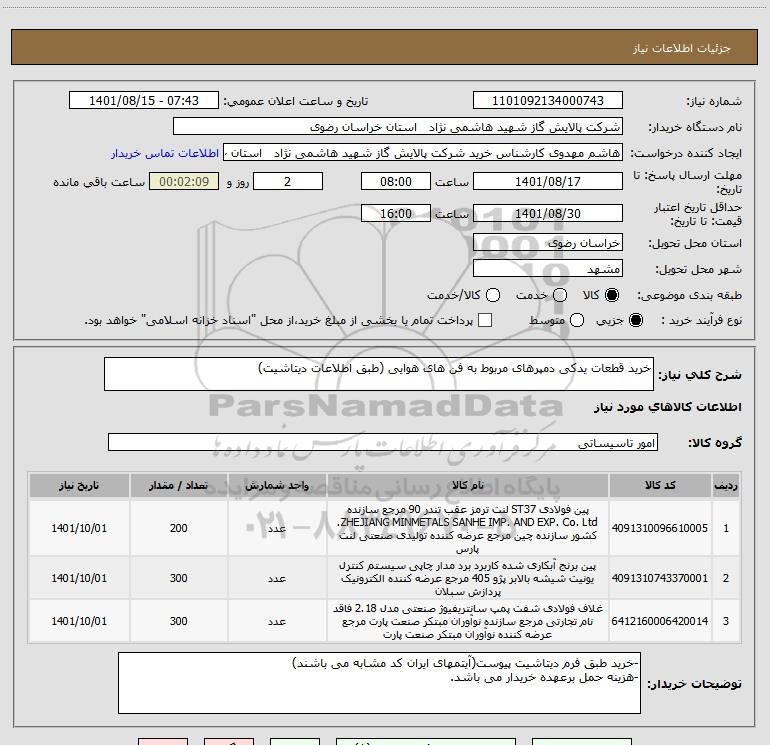Select متوسط purchase process type
Screen dimensions: 770x745
pos(574,320)
